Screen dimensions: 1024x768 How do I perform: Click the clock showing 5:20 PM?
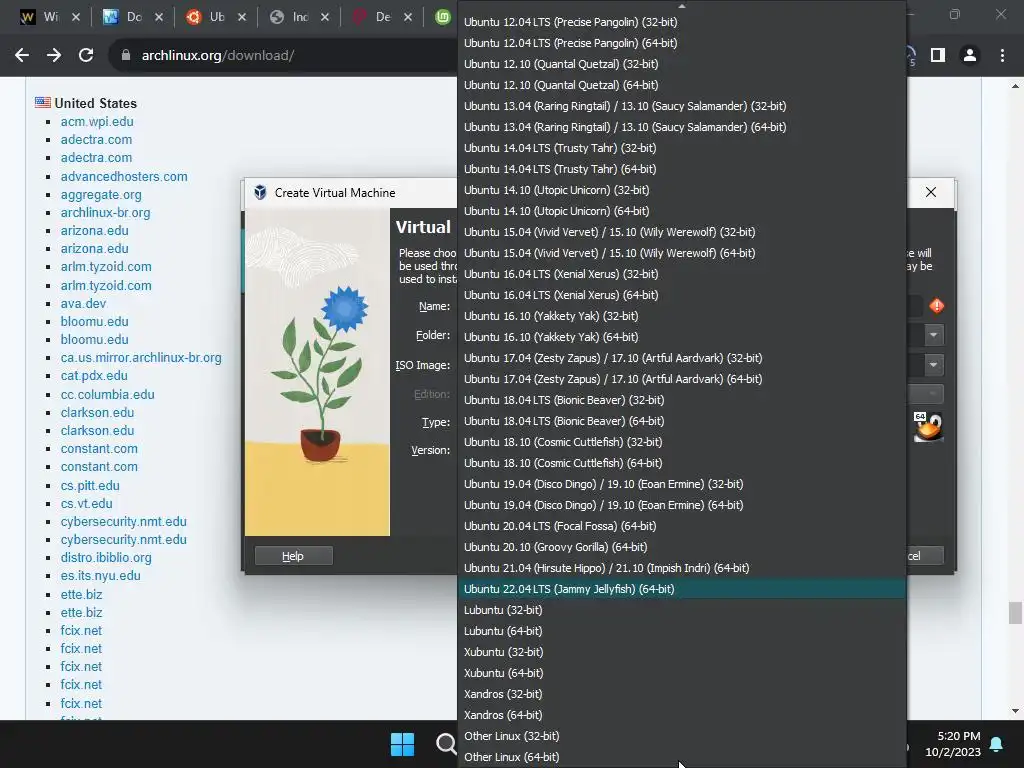pos(959,736)
